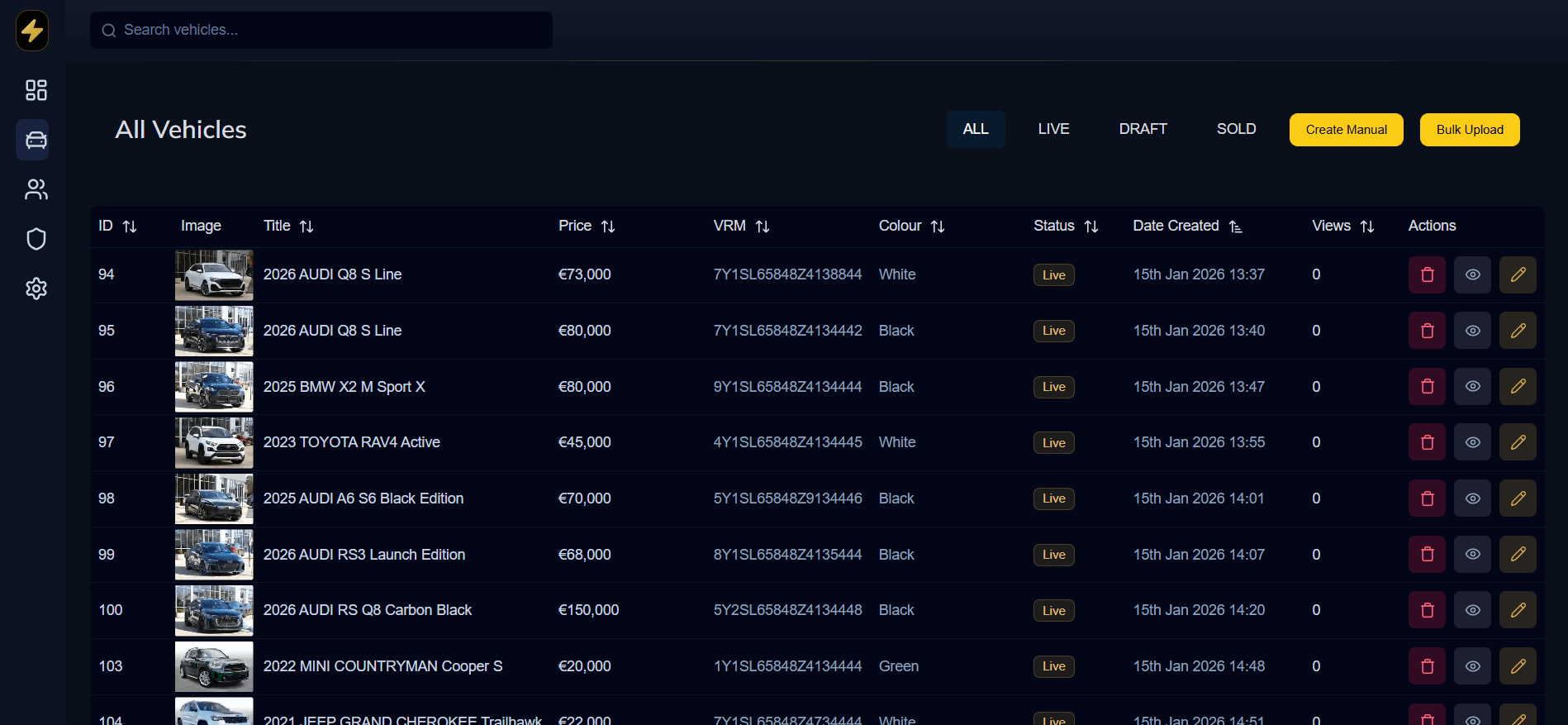
Task: Select the ALL filter tab
Action: pos(976,129)
